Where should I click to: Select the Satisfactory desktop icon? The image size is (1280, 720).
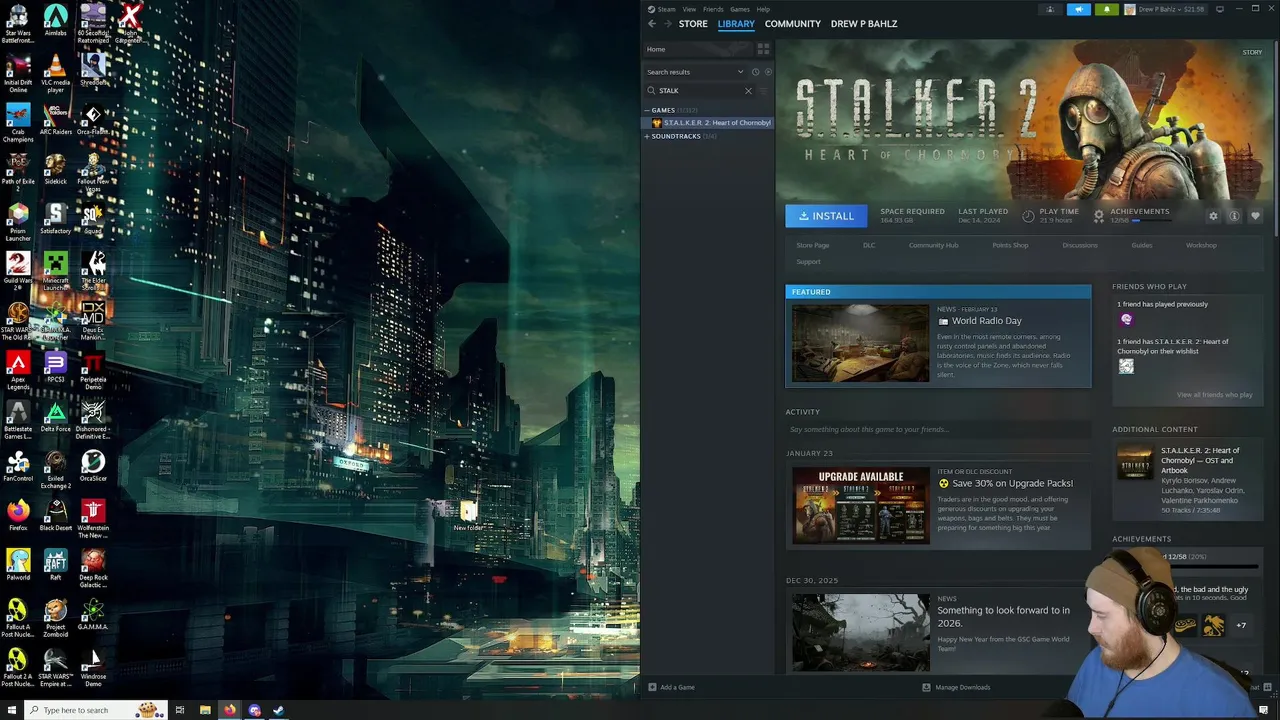point(55,218)
